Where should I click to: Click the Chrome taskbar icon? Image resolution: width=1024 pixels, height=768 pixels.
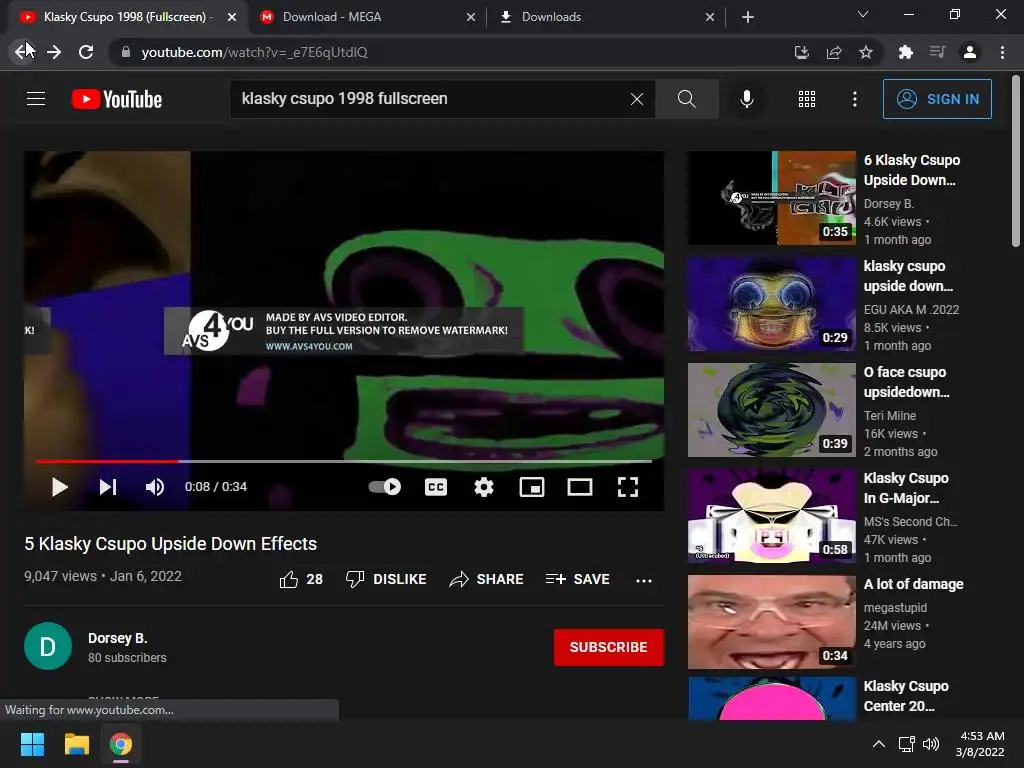[121, 744]
